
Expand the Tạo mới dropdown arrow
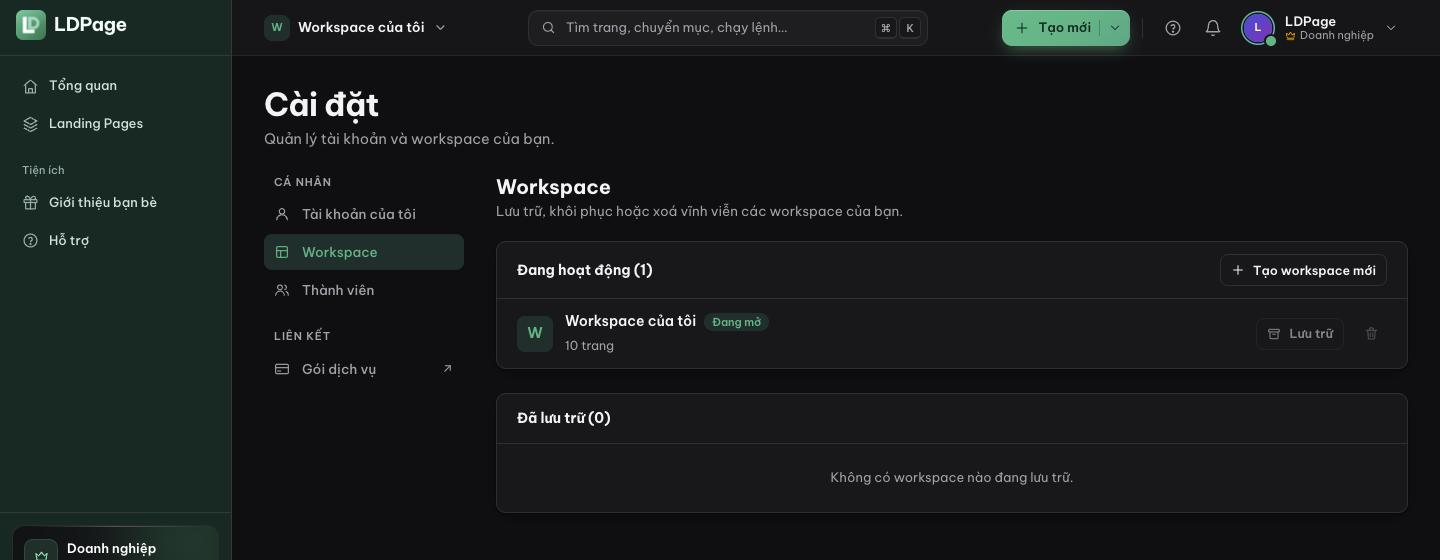1115,28
